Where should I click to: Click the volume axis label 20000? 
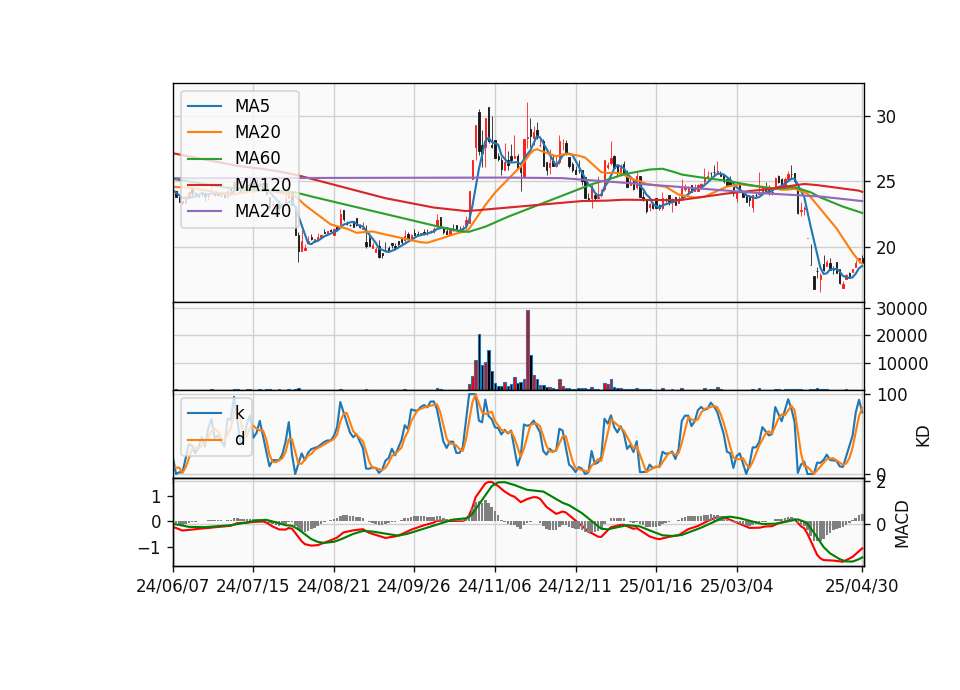902,336
